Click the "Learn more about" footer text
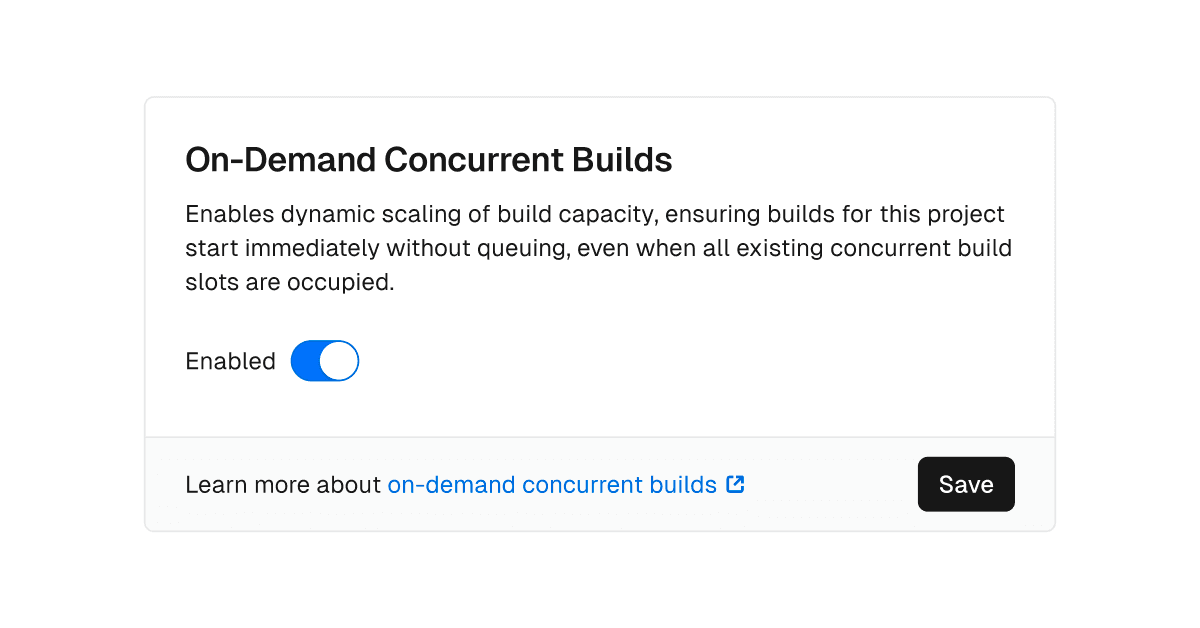 (283, 485)
